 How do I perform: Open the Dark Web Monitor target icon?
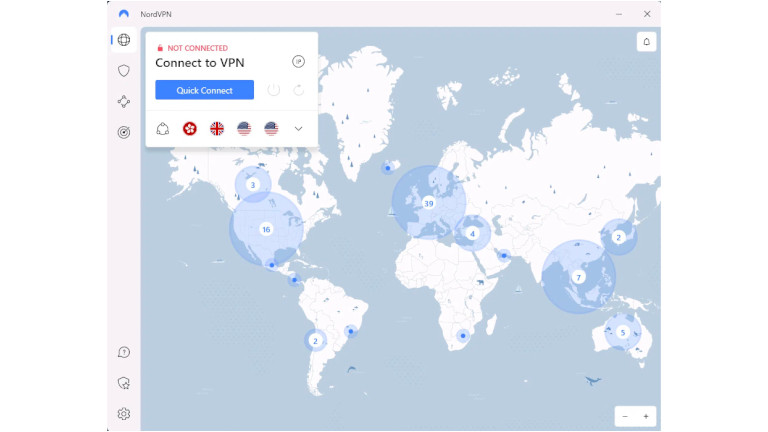point(124,132)
